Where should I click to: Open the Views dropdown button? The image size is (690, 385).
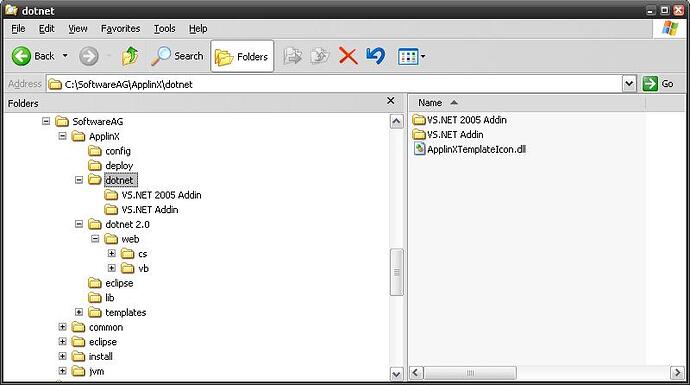[x=411, y=56]
